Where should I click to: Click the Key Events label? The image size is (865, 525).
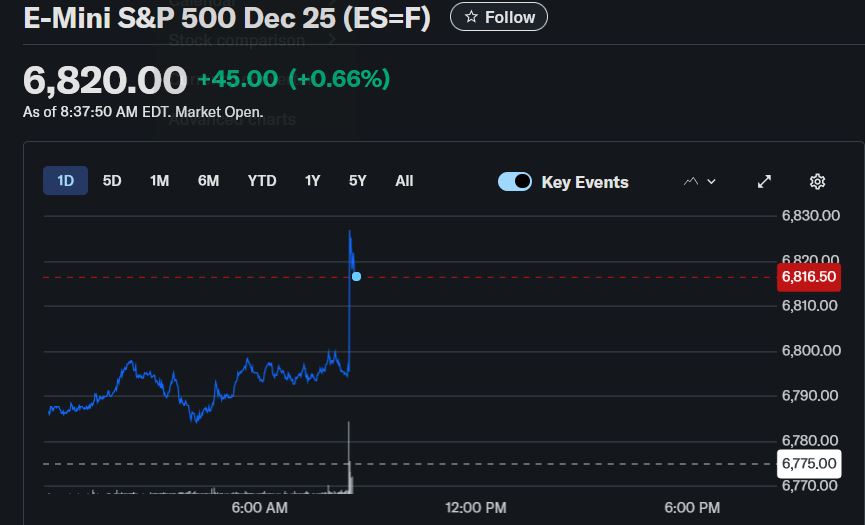click(585, 183)
